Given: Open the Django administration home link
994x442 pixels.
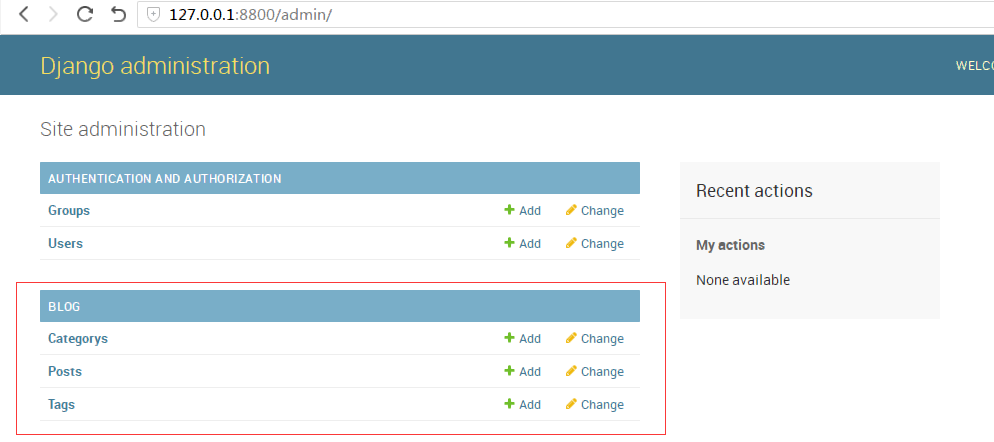Looking at the screenshot, I should point(155,66).
